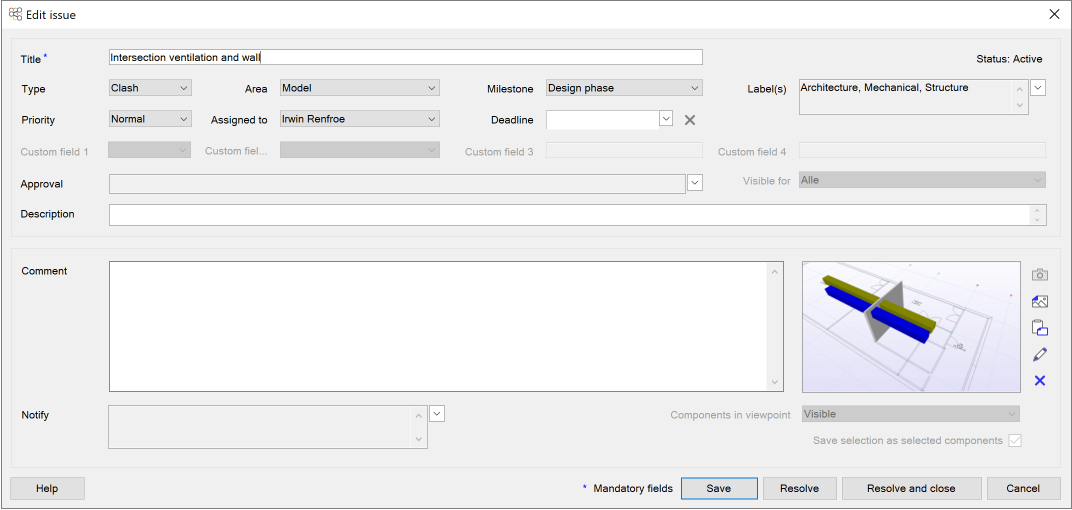1072x510 pixels.
Task: Expand the Notify recipients arrow
Action: point(437,413)
